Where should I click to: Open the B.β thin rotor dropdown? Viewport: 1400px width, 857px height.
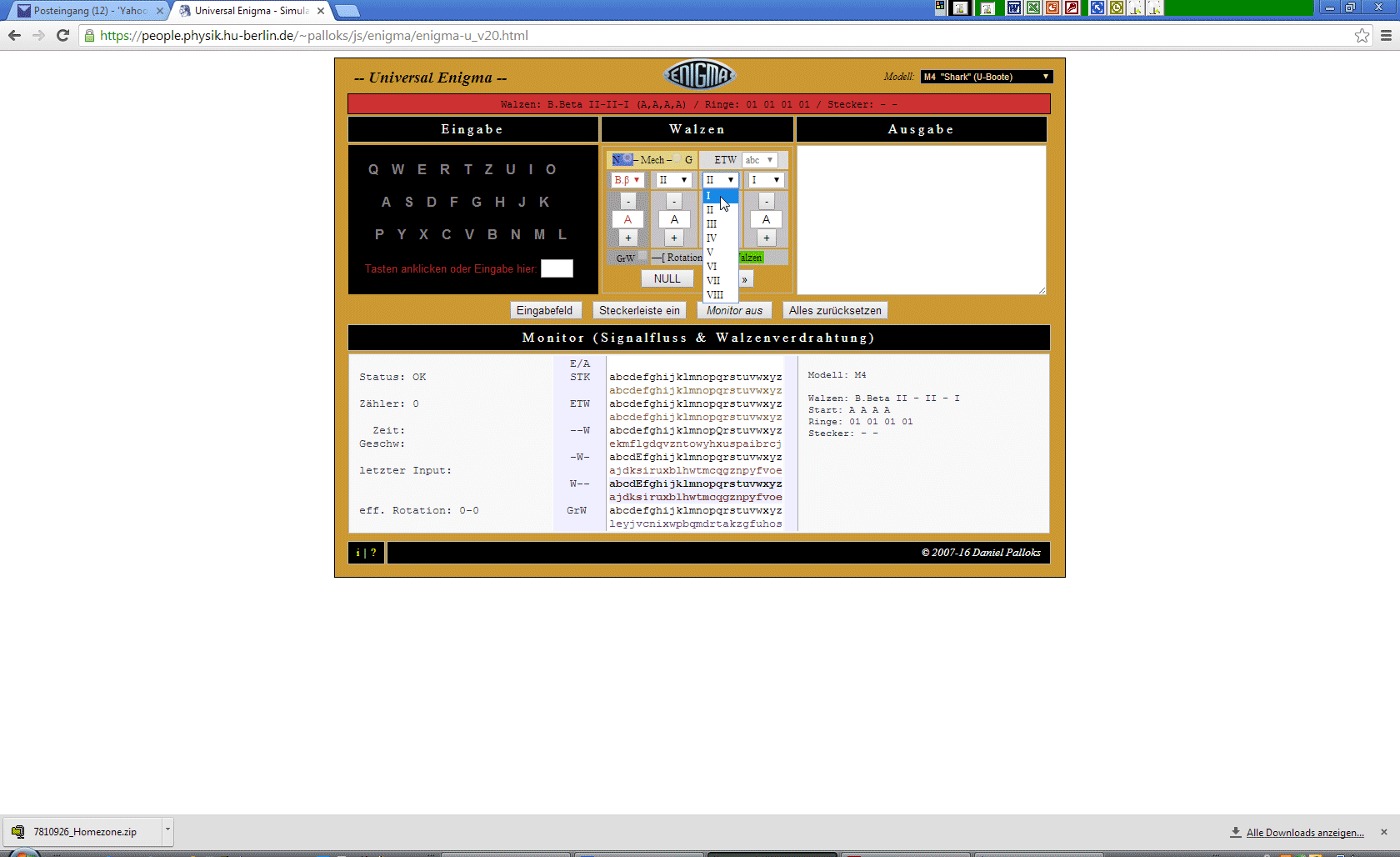[627, 180]
